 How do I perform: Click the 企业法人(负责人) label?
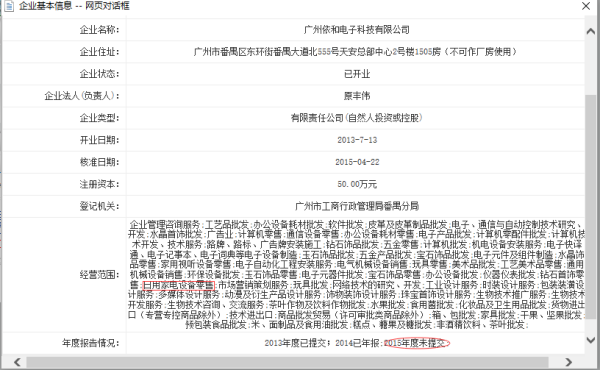point(82,96)
